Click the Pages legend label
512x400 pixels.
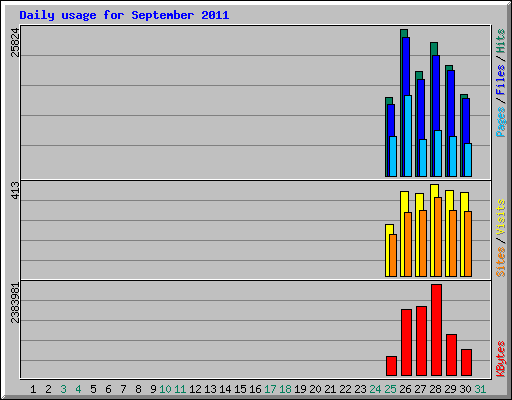[x=501, y=122]
